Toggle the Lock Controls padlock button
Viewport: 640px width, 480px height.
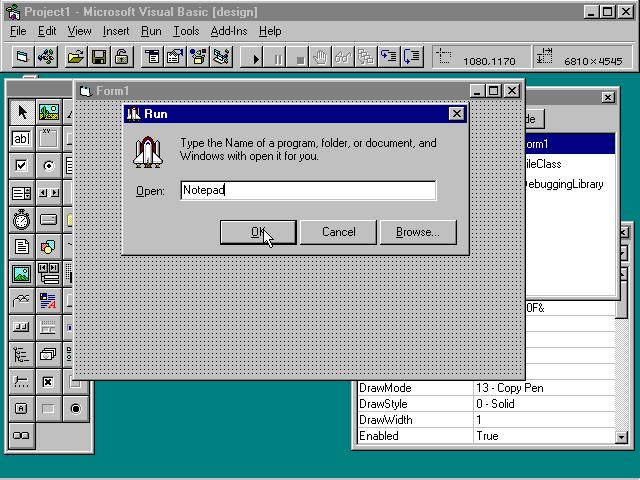click(x=120, y=57)
